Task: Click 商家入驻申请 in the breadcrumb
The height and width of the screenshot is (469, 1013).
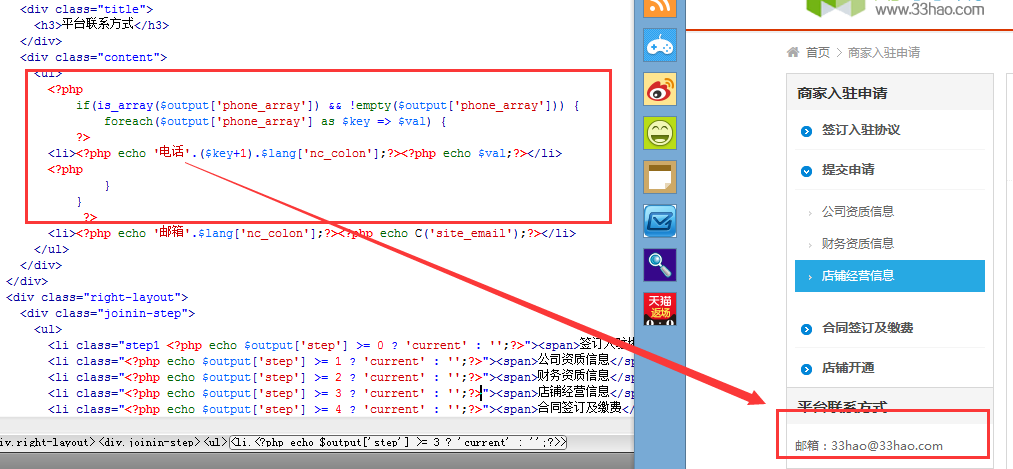Action: point(883,52)
